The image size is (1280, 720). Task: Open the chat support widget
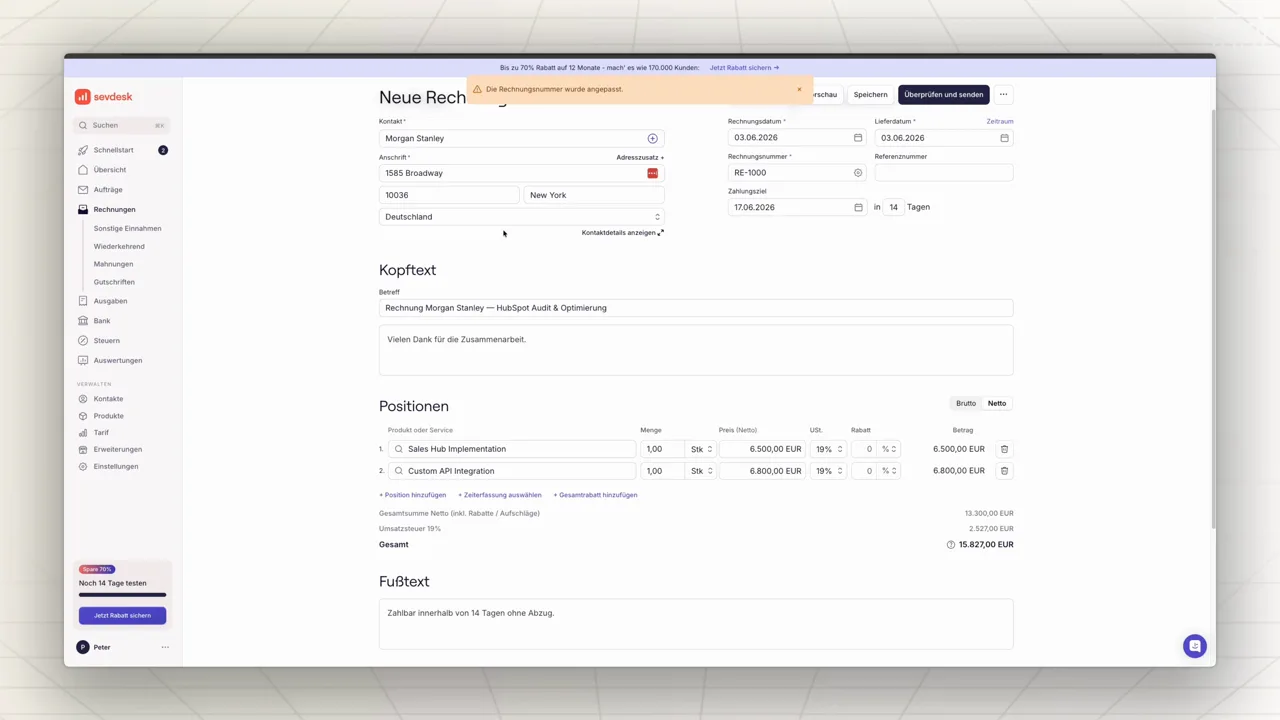[x=1194, y=646]
